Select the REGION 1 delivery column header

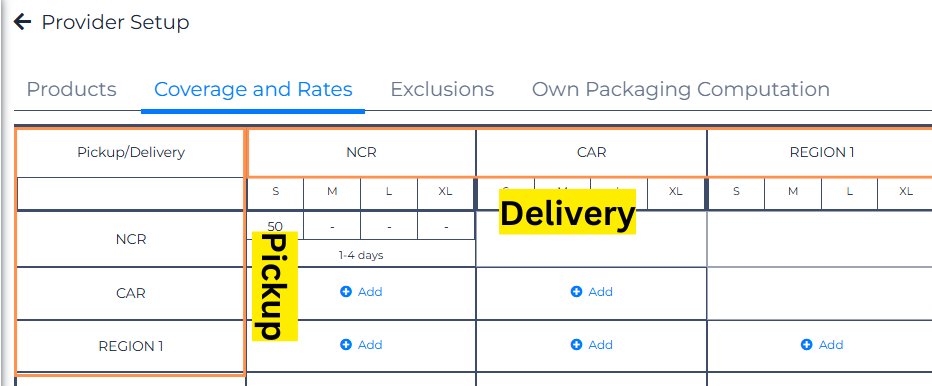pyautogui.click(x=822, y=152)
